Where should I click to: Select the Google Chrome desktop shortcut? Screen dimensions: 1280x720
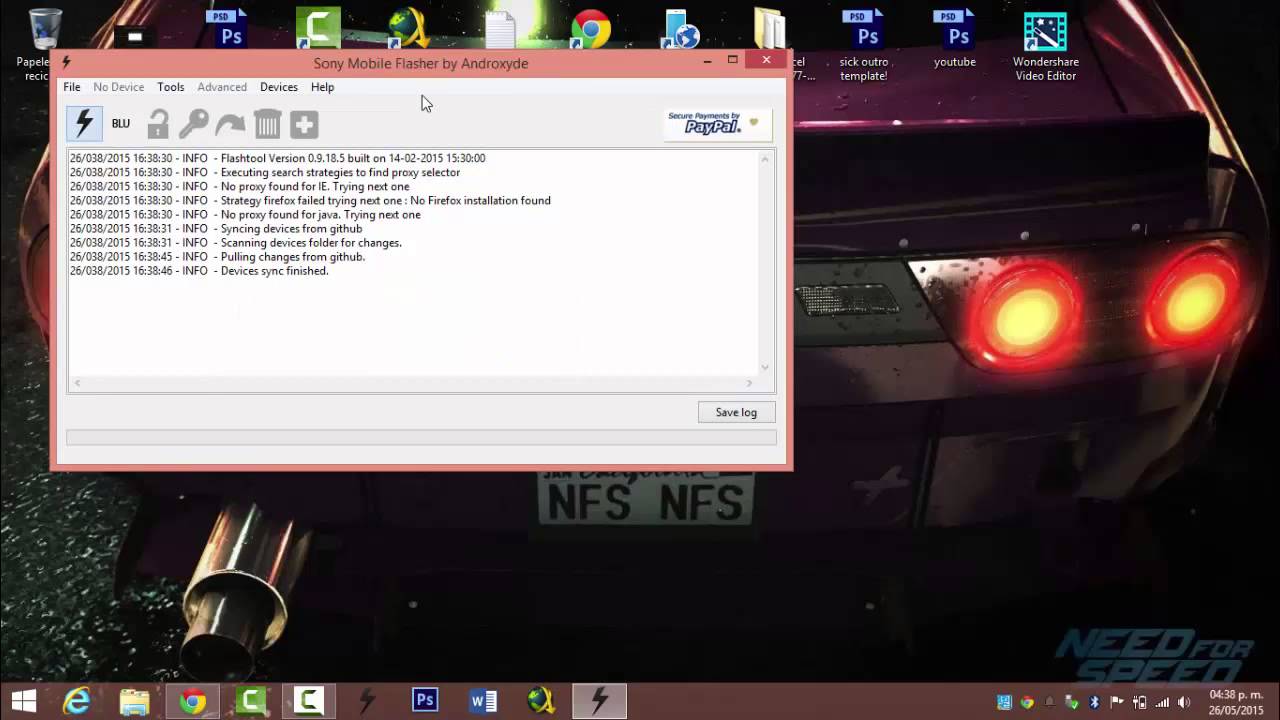[591, 29]
